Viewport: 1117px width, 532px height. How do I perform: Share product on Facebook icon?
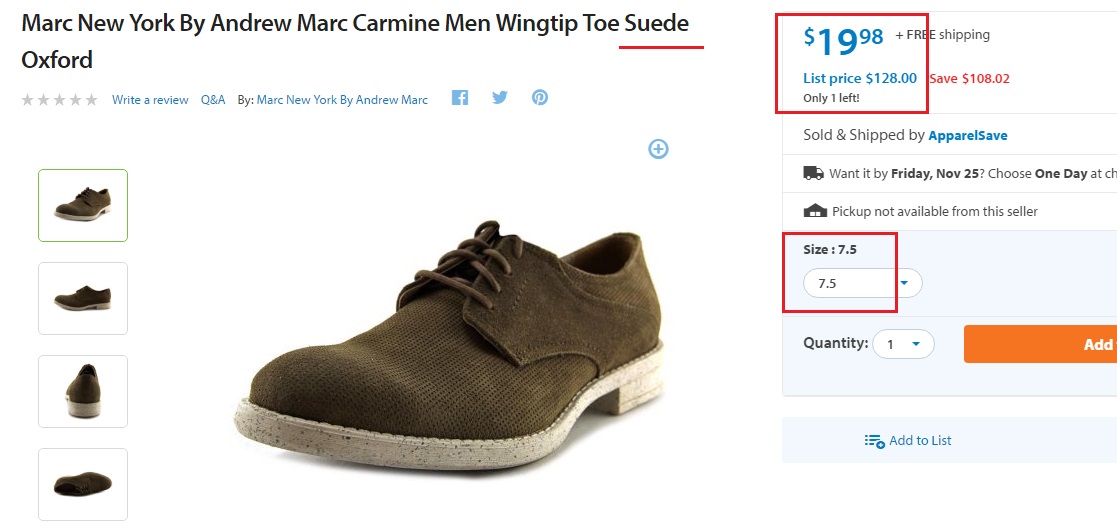pos(460,98)
